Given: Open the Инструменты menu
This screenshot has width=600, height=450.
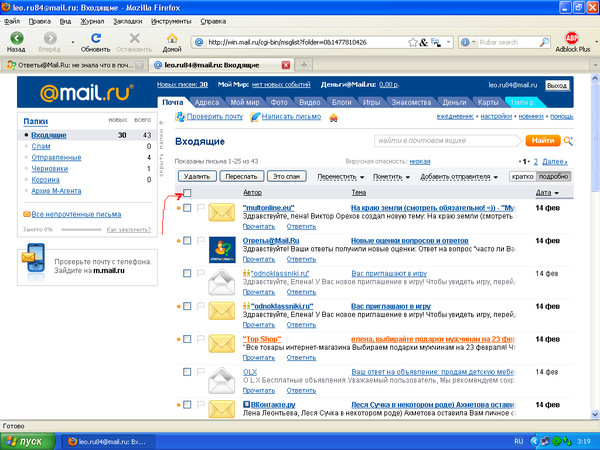Looking at the screenshot, I should click(x=171, y=21).
